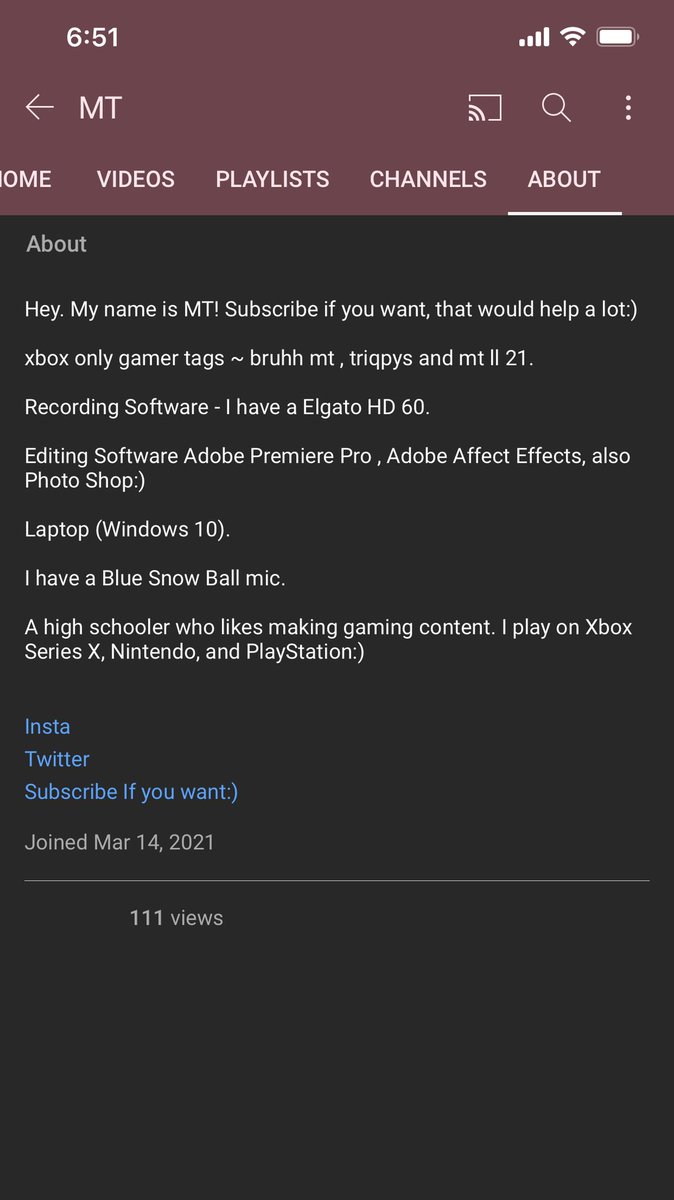Tap the cellular signal bars icon
This screenshot has height=1200, width=674.
pyautogui.click(x=534, y=38)
